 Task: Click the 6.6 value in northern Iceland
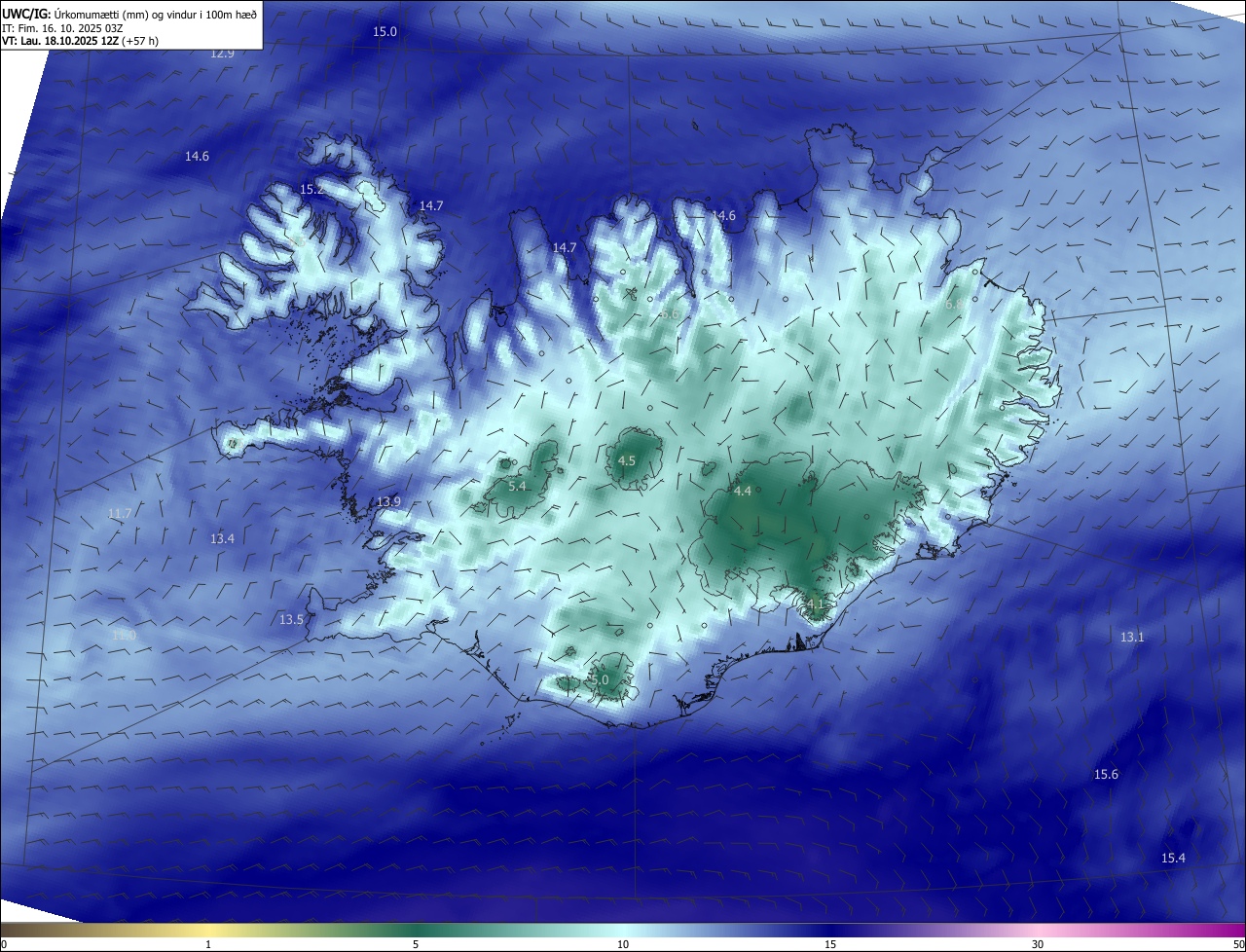pyautogui.click(x=670, y=314)
